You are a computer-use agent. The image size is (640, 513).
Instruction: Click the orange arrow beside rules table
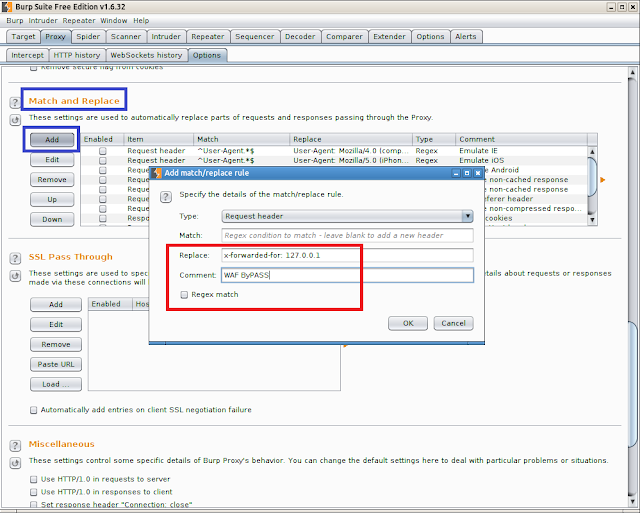pos(602,180)
